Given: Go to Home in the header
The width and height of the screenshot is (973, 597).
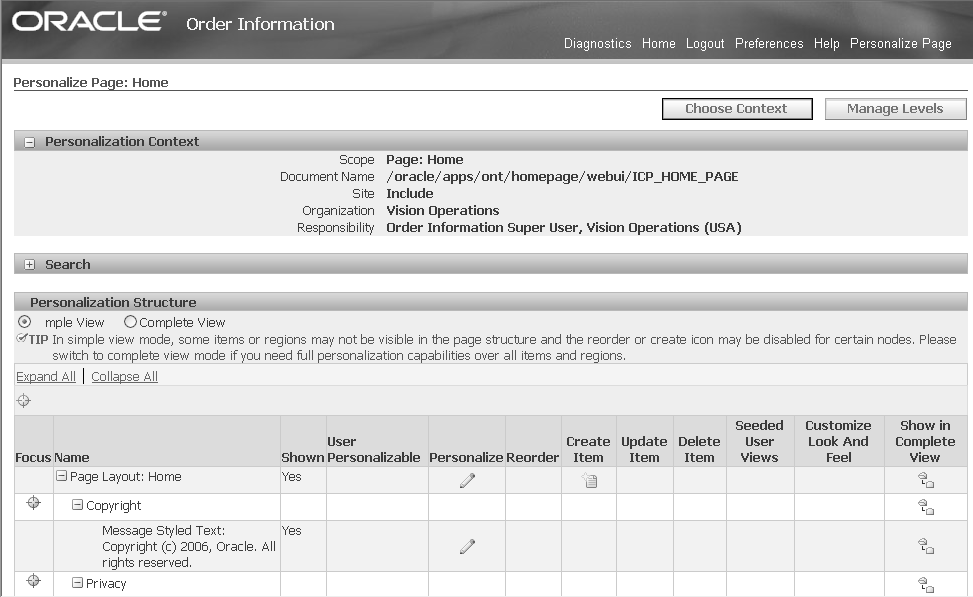Looking at the screenshot, I should coord(658,43).
